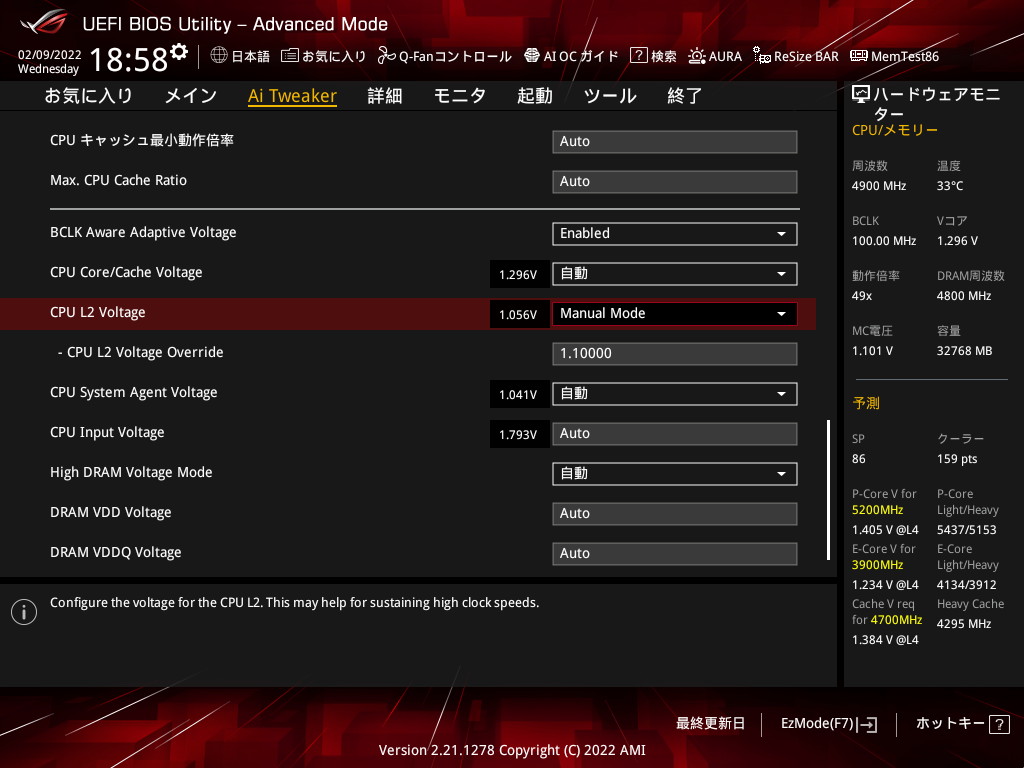Click the settings list scrollbar

point(828,490)
